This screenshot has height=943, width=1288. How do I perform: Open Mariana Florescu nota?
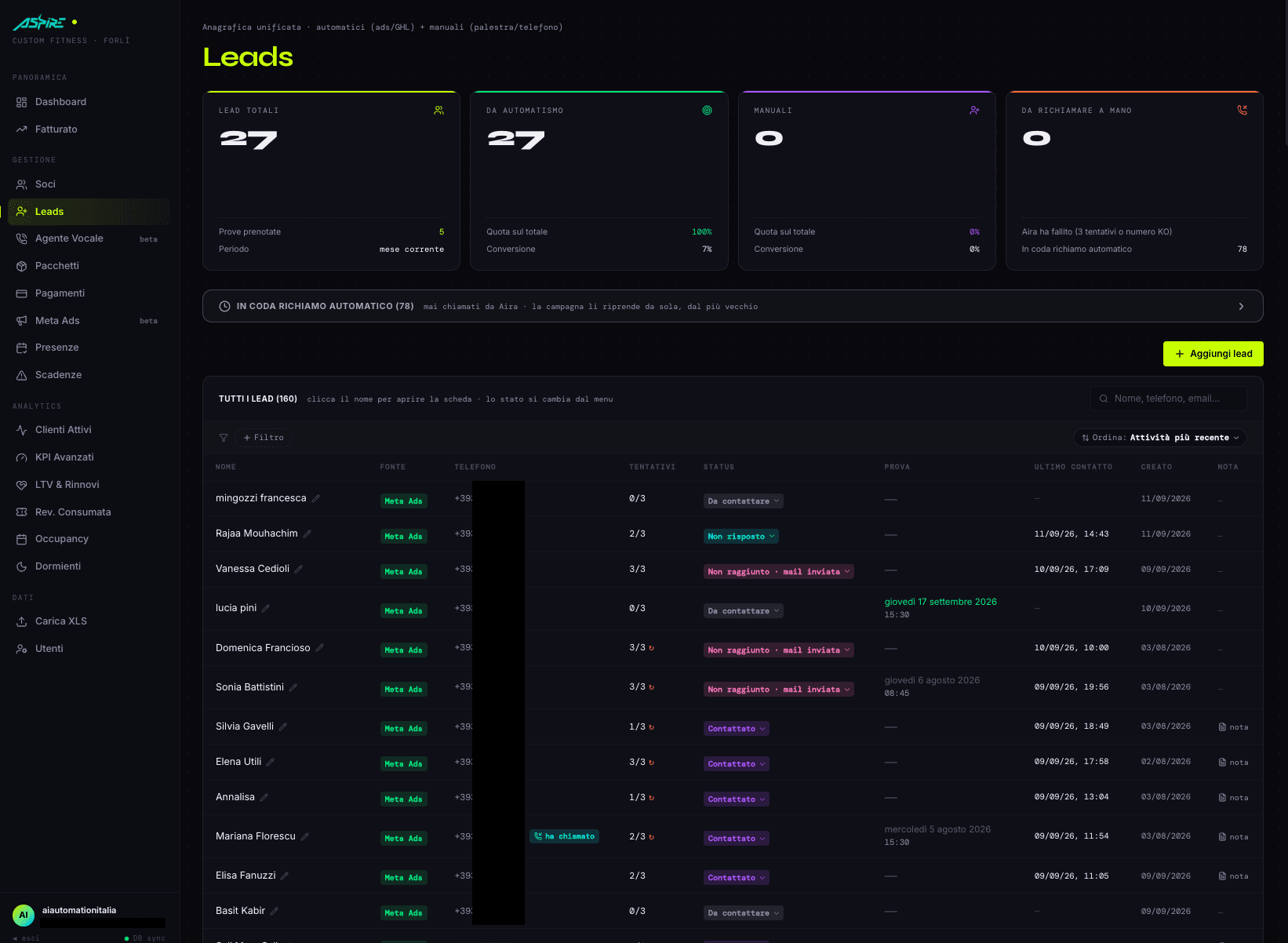tap(1233, 837)
